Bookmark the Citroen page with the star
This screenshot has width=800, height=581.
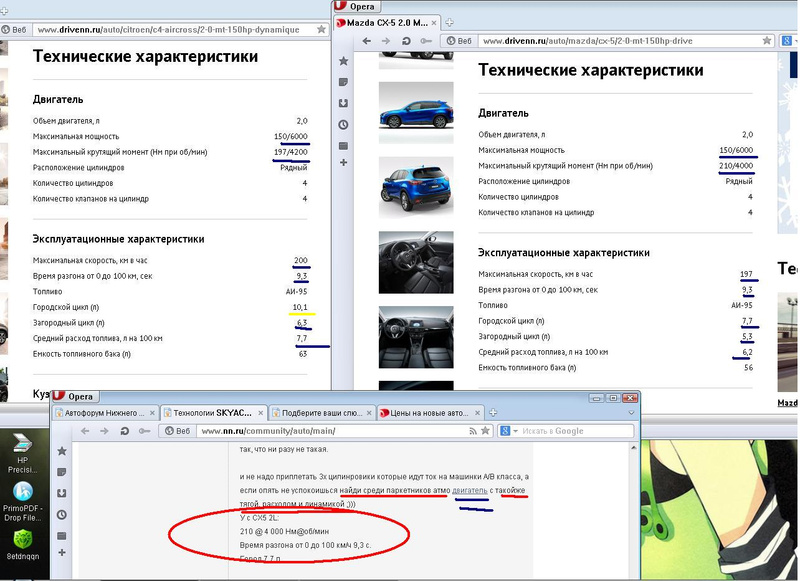321,30
